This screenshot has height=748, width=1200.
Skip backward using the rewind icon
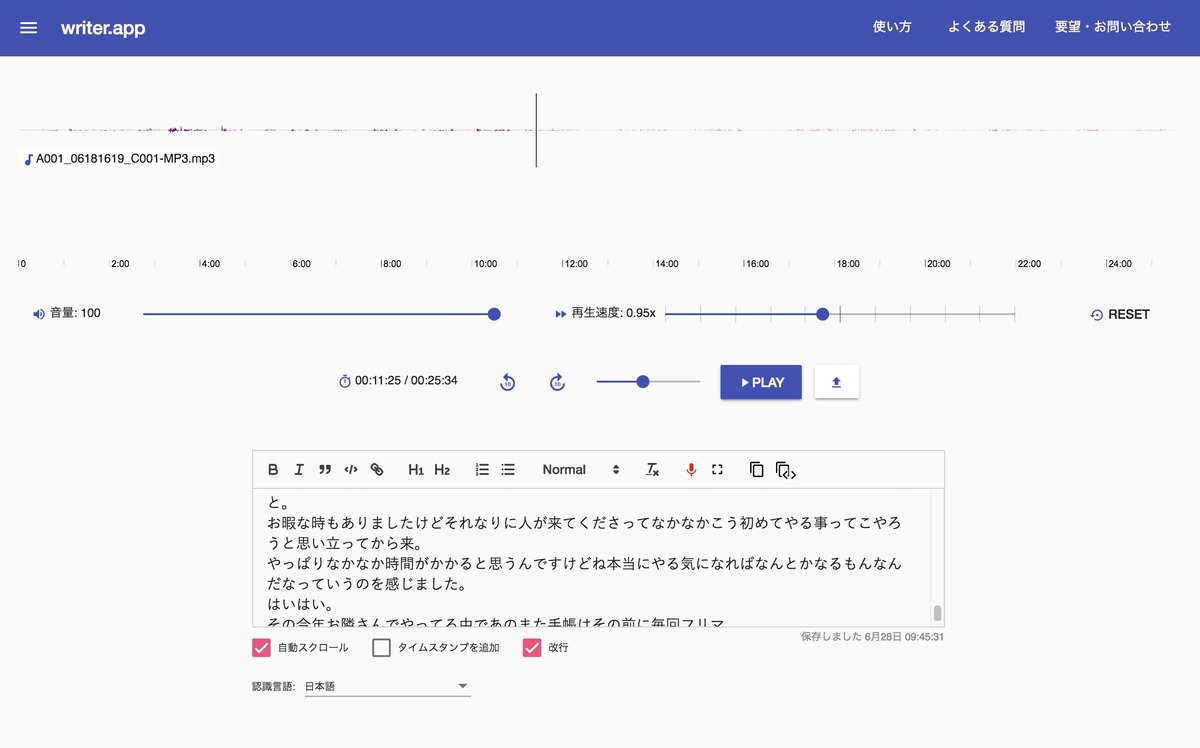pyautogui.click(x=507, y=381)
